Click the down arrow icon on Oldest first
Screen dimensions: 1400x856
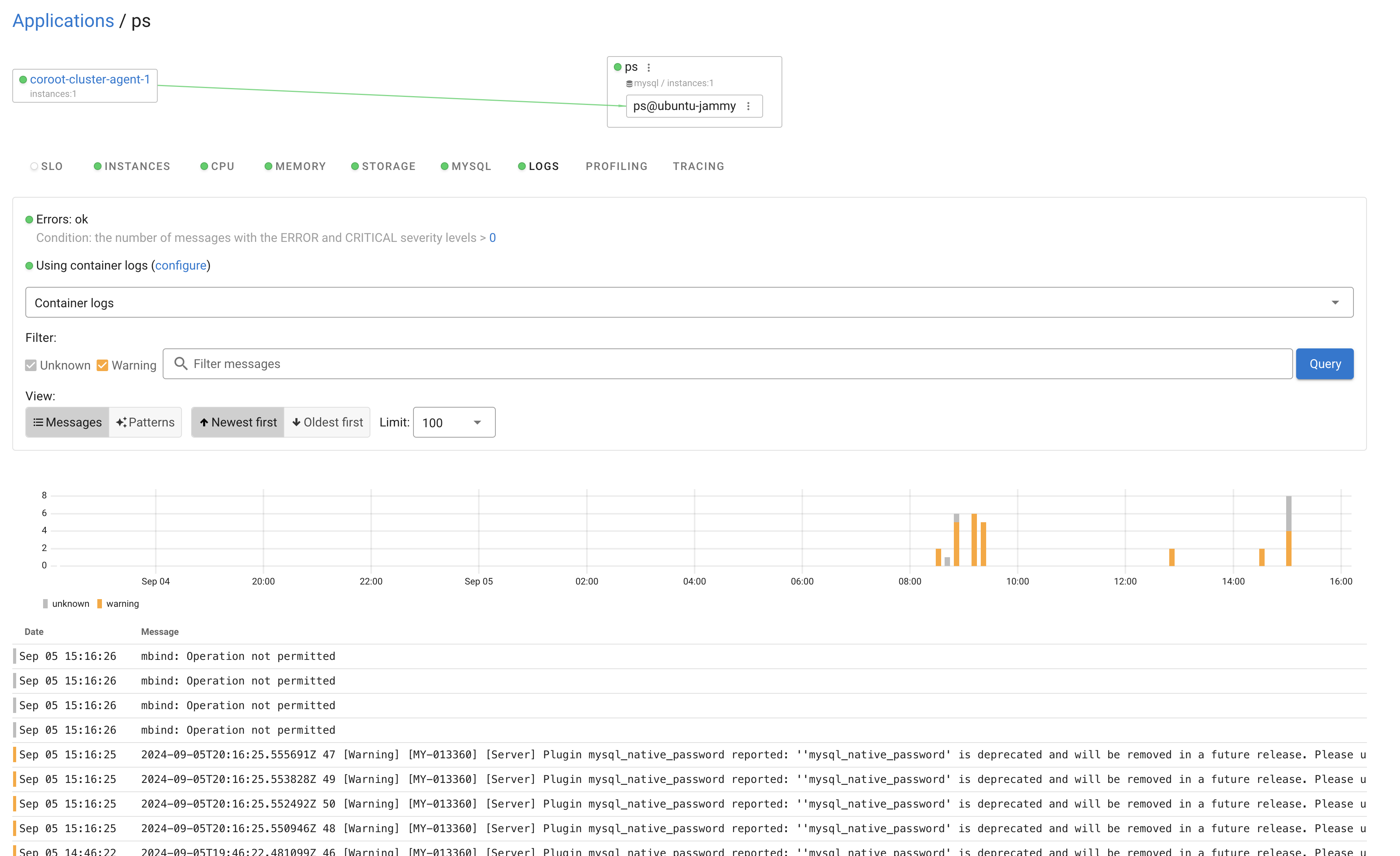(296, 423)
